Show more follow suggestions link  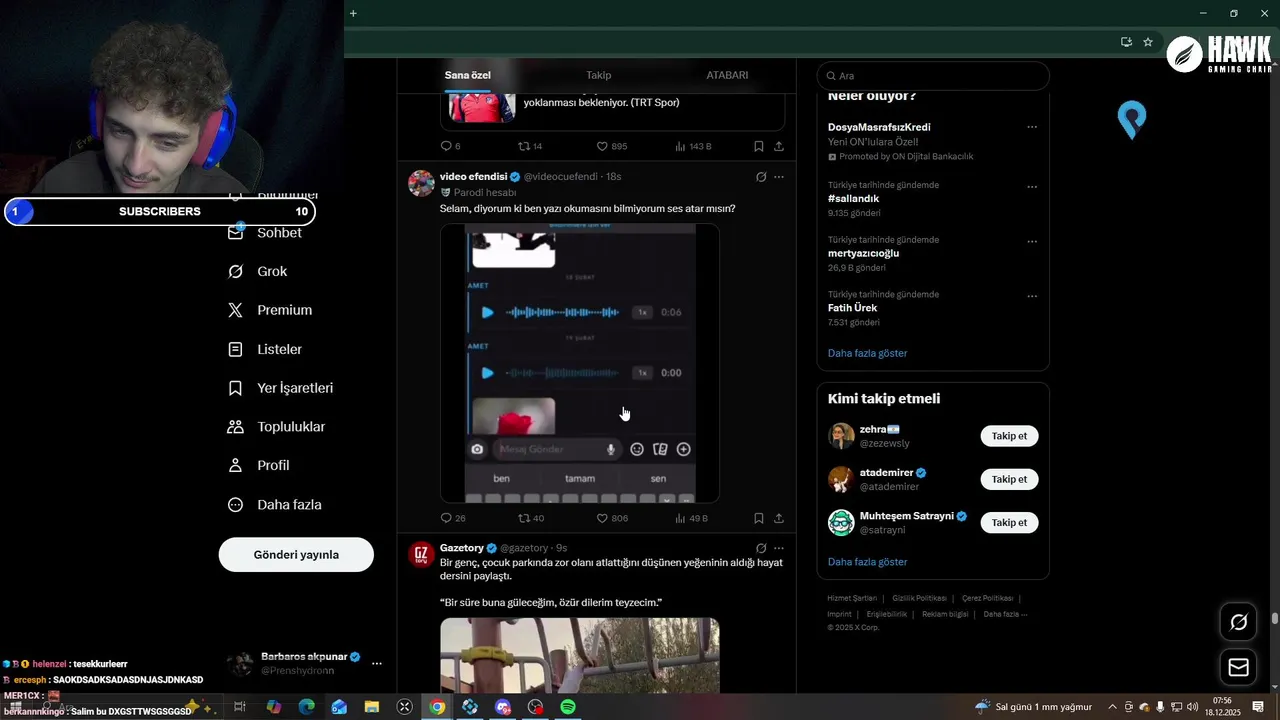867,562
